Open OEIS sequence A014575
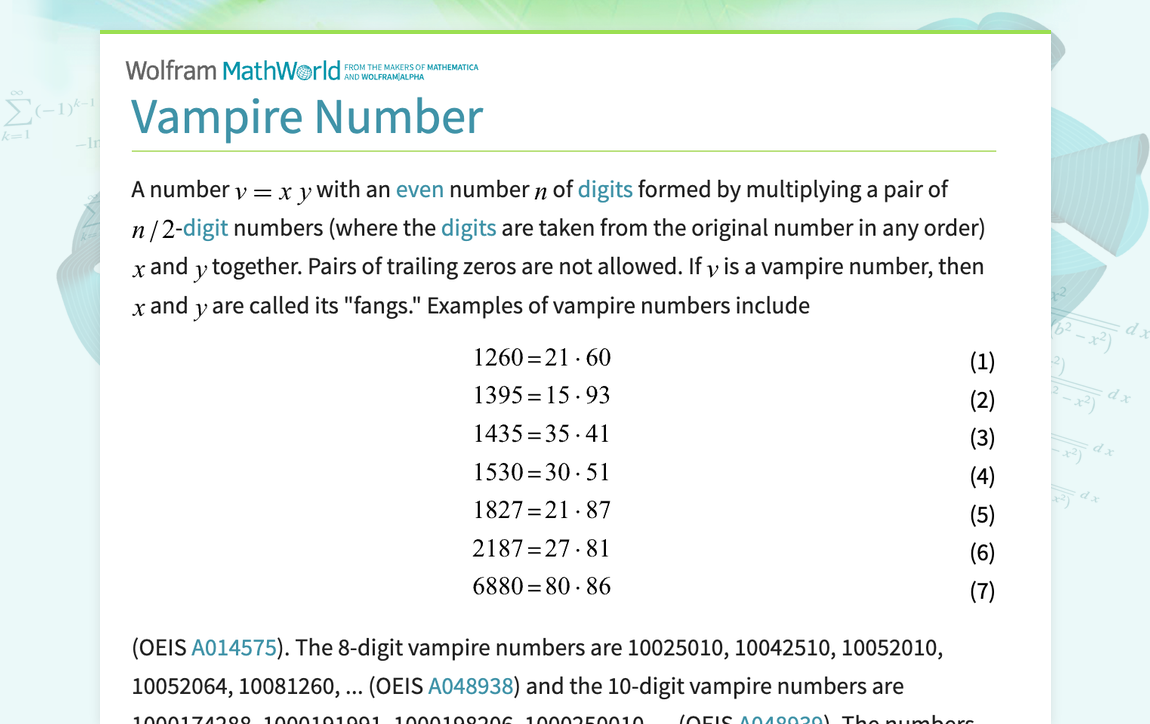Image resolution: width=1150 pixels, height=724 pixels. point(234,648)
